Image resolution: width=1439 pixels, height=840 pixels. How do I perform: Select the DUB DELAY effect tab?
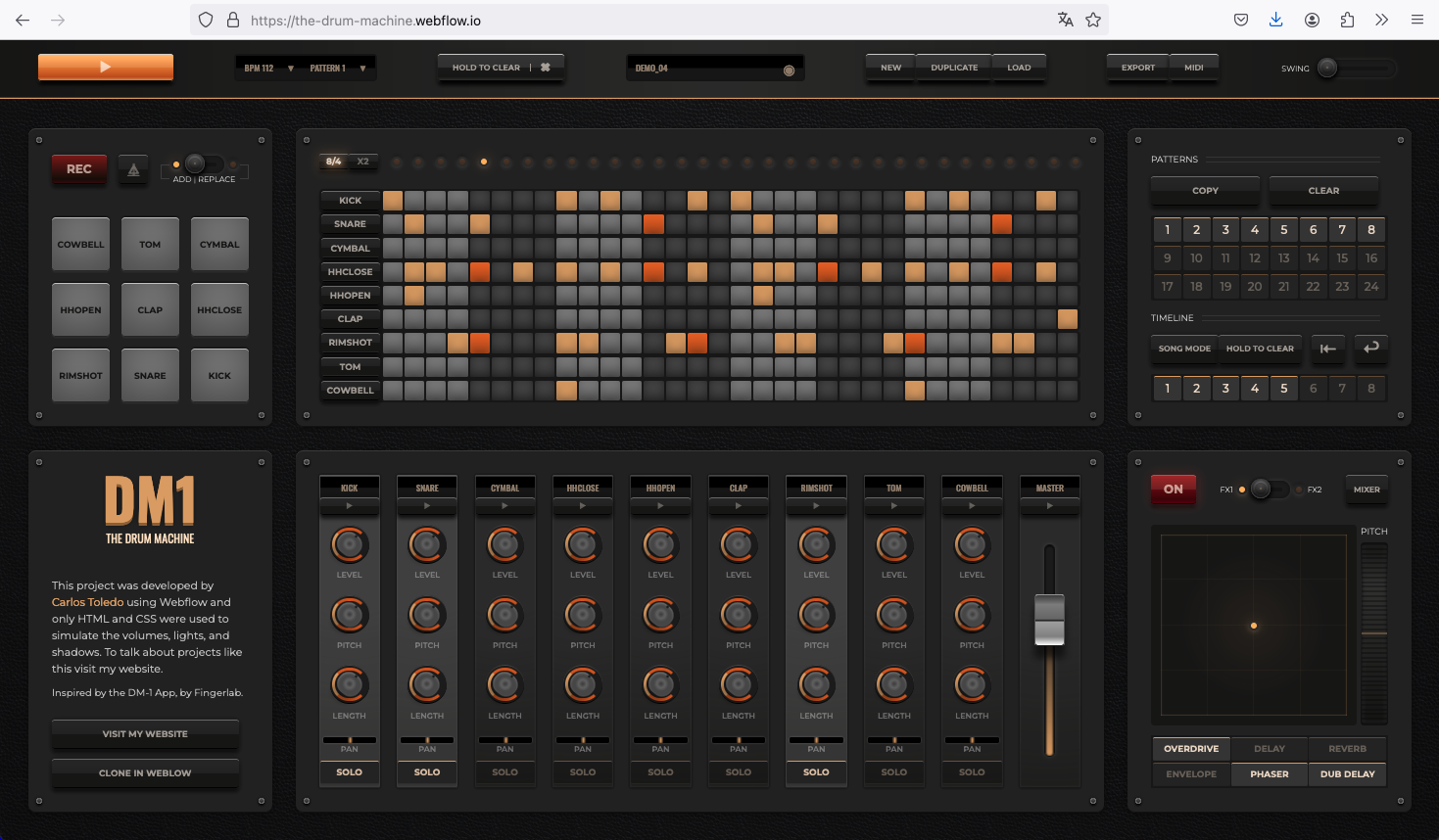pos(1347,774)
